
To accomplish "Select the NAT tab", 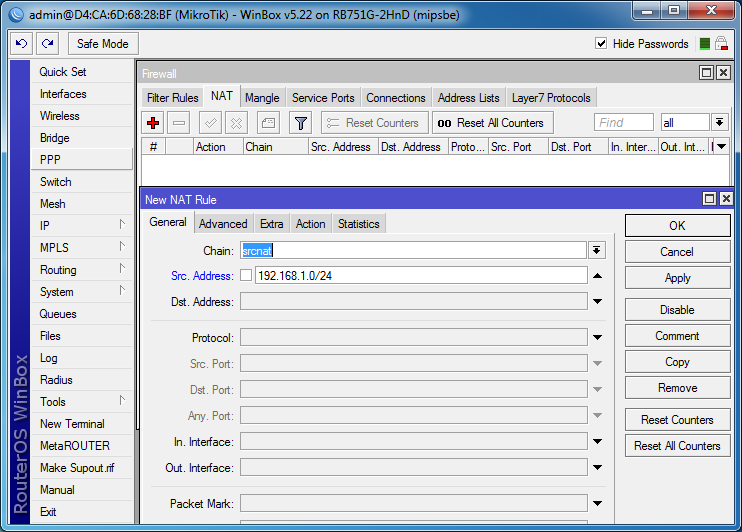I will coord(221,96).
